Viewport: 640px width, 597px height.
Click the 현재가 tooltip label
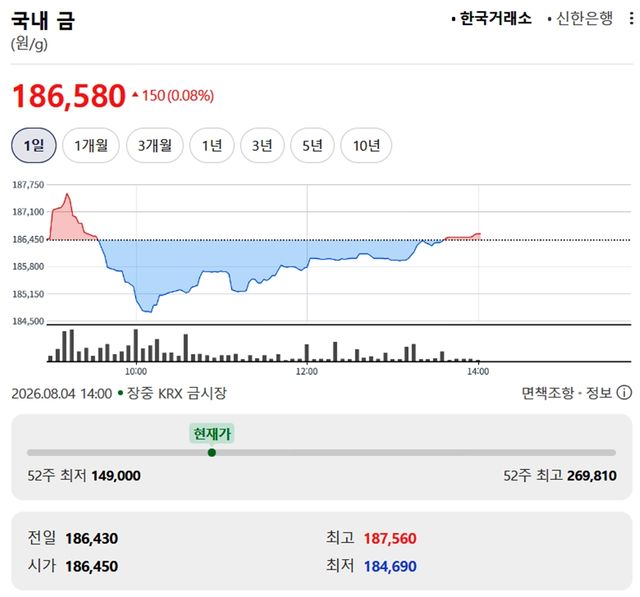point(211,433)
